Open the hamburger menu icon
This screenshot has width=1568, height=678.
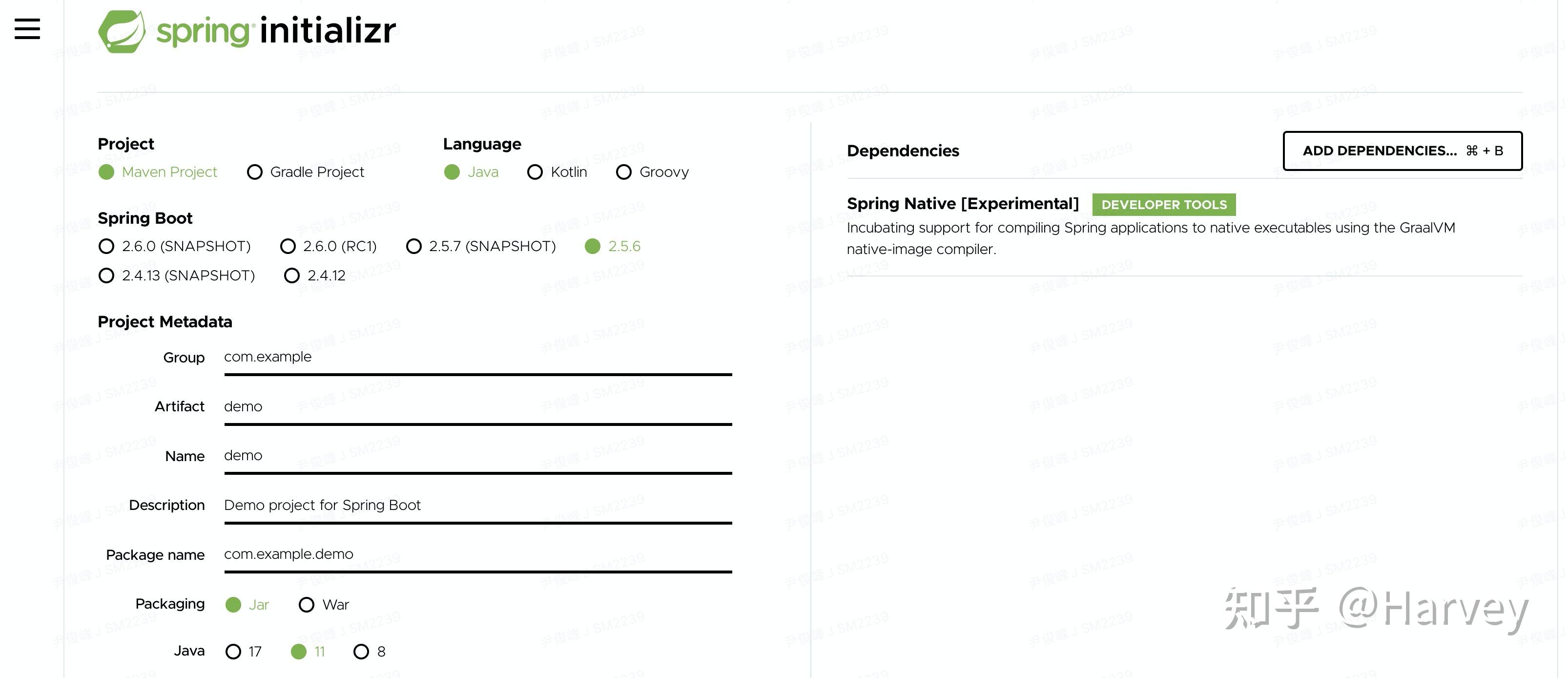coord(27,29)
